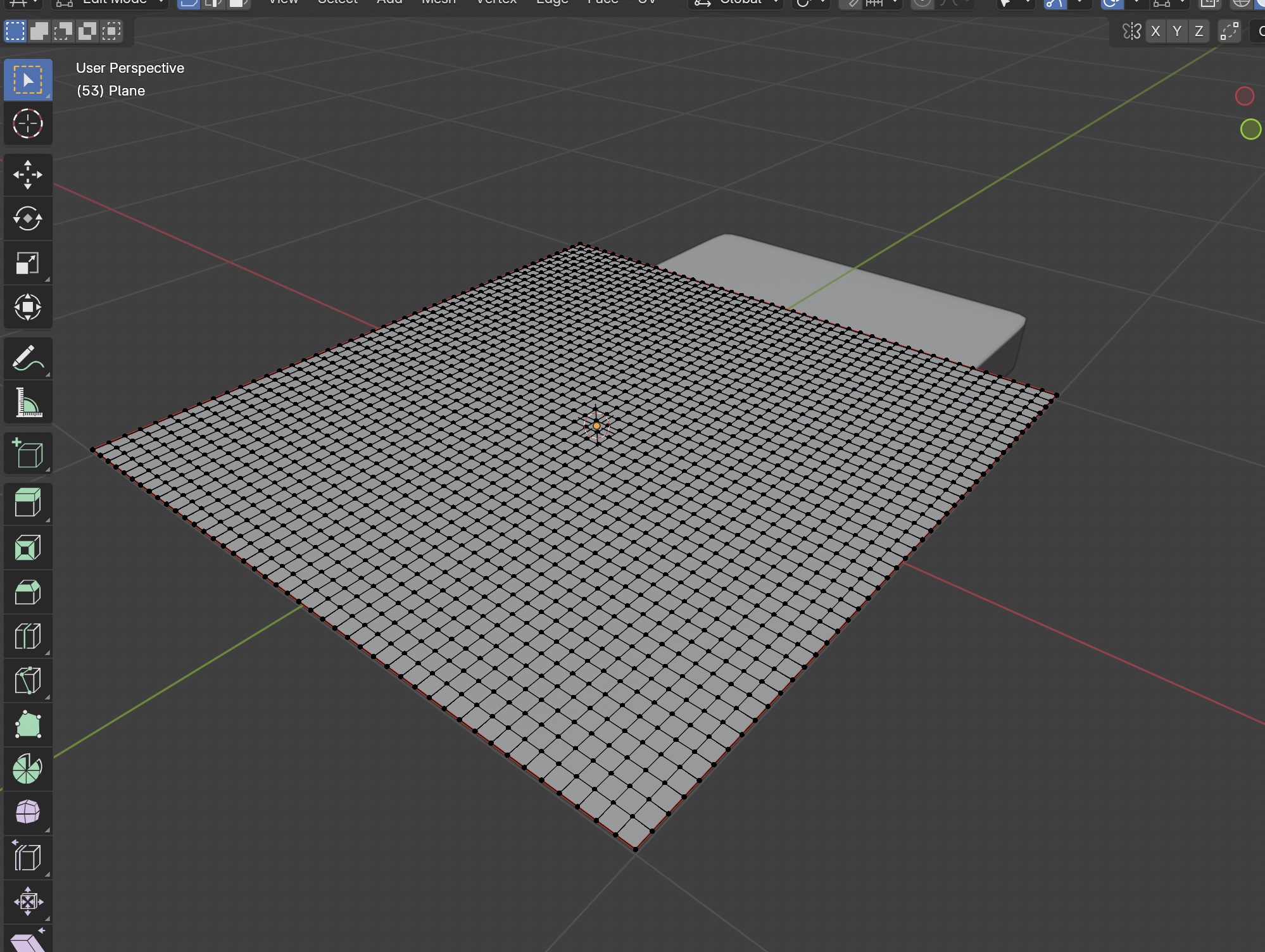The width and height of the screenshot is (1265, 952).
Task: Pick the Scale tool
Action: coord(28,263)
